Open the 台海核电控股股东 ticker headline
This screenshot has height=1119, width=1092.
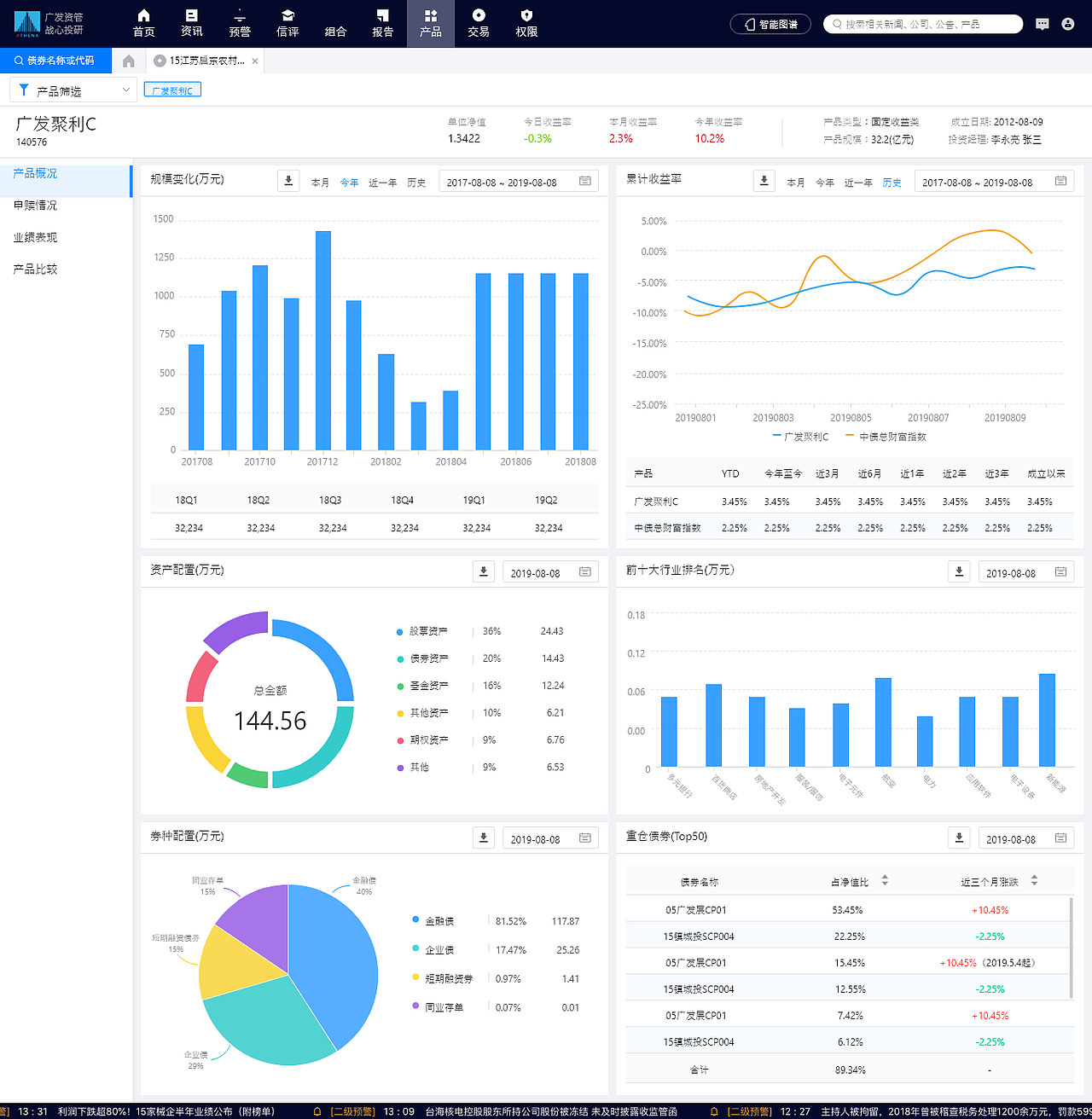551,1111
